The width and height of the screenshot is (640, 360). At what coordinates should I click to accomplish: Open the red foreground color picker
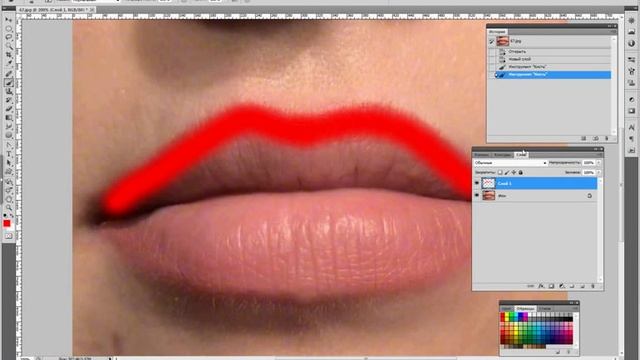click(7, 223)
